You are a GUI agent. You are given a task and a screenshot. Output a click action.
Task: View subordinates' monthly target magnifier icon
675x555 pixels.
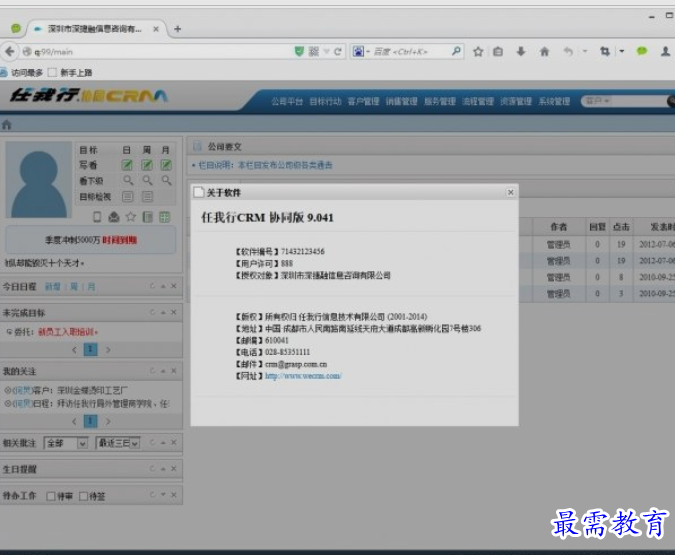point(167,180)
